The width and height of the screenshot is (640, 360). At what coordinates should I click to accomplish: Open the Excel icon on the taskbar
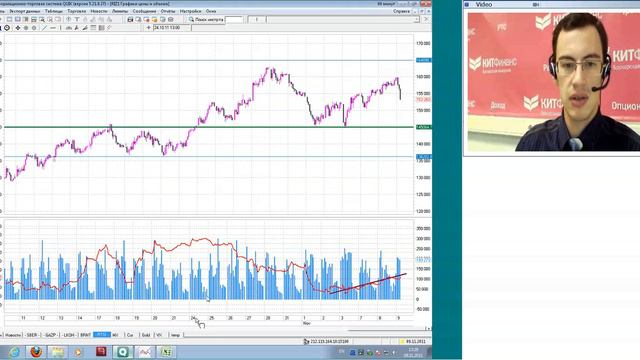(166, 352)
